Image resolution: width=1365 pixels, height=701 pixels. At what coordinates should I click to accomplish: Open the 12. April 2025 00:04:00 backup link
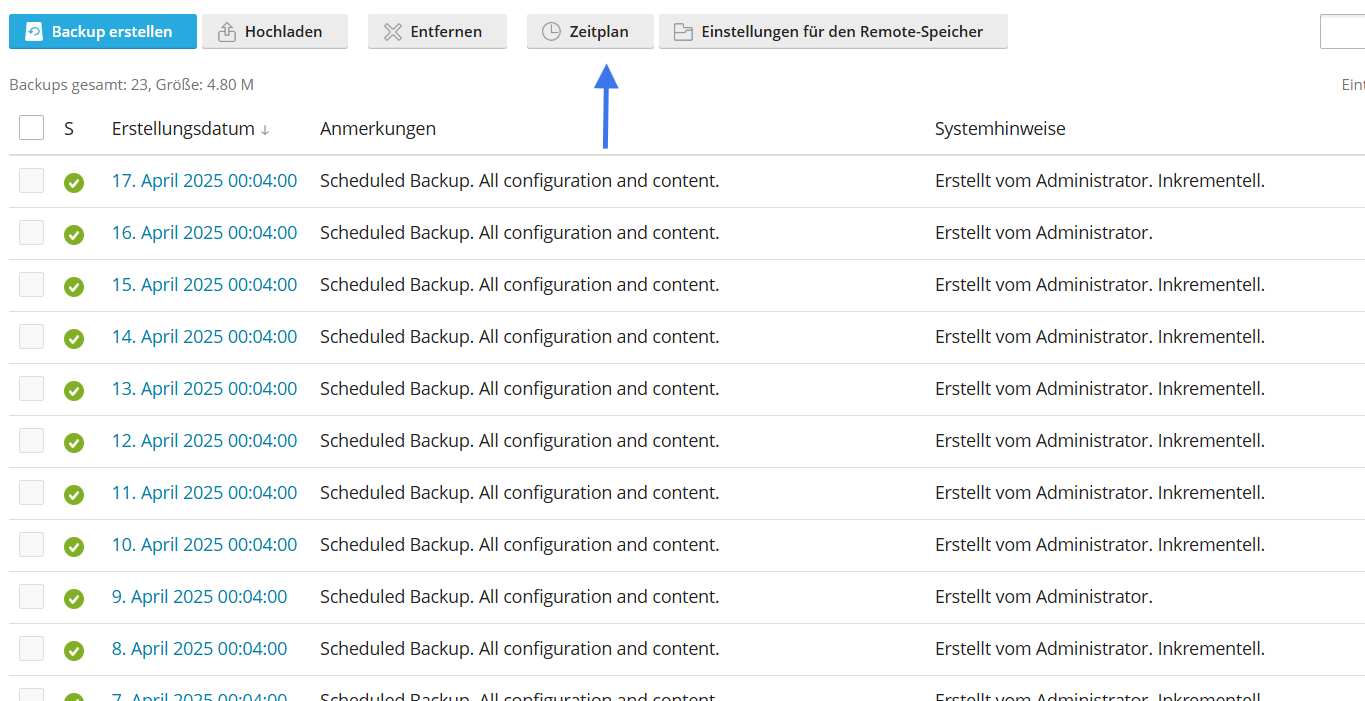click(204, 441)
